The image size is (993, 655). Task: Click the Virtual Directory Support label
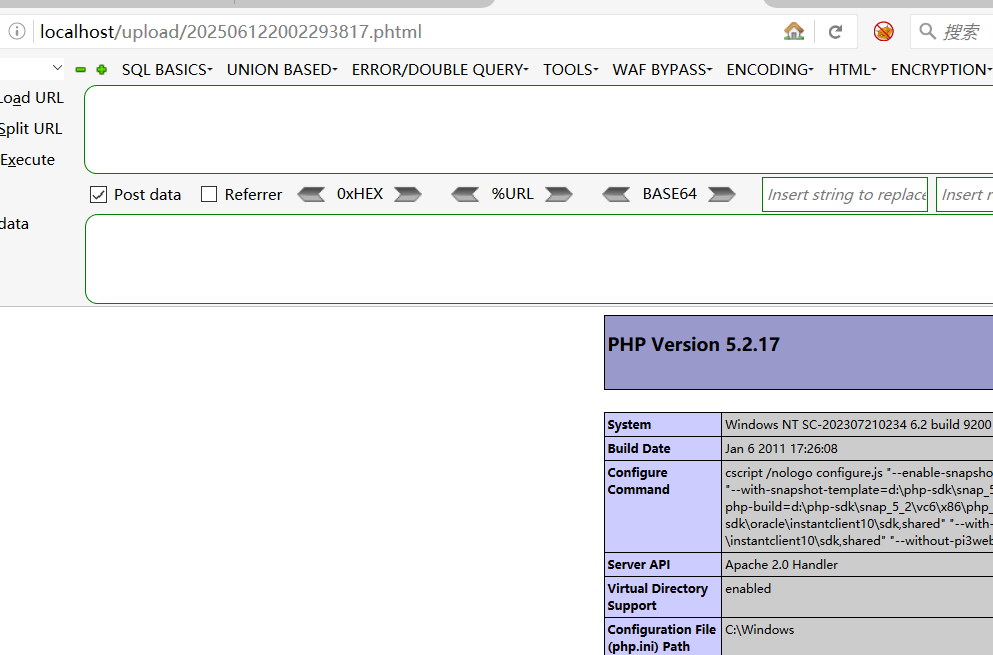tap(657, 597)
